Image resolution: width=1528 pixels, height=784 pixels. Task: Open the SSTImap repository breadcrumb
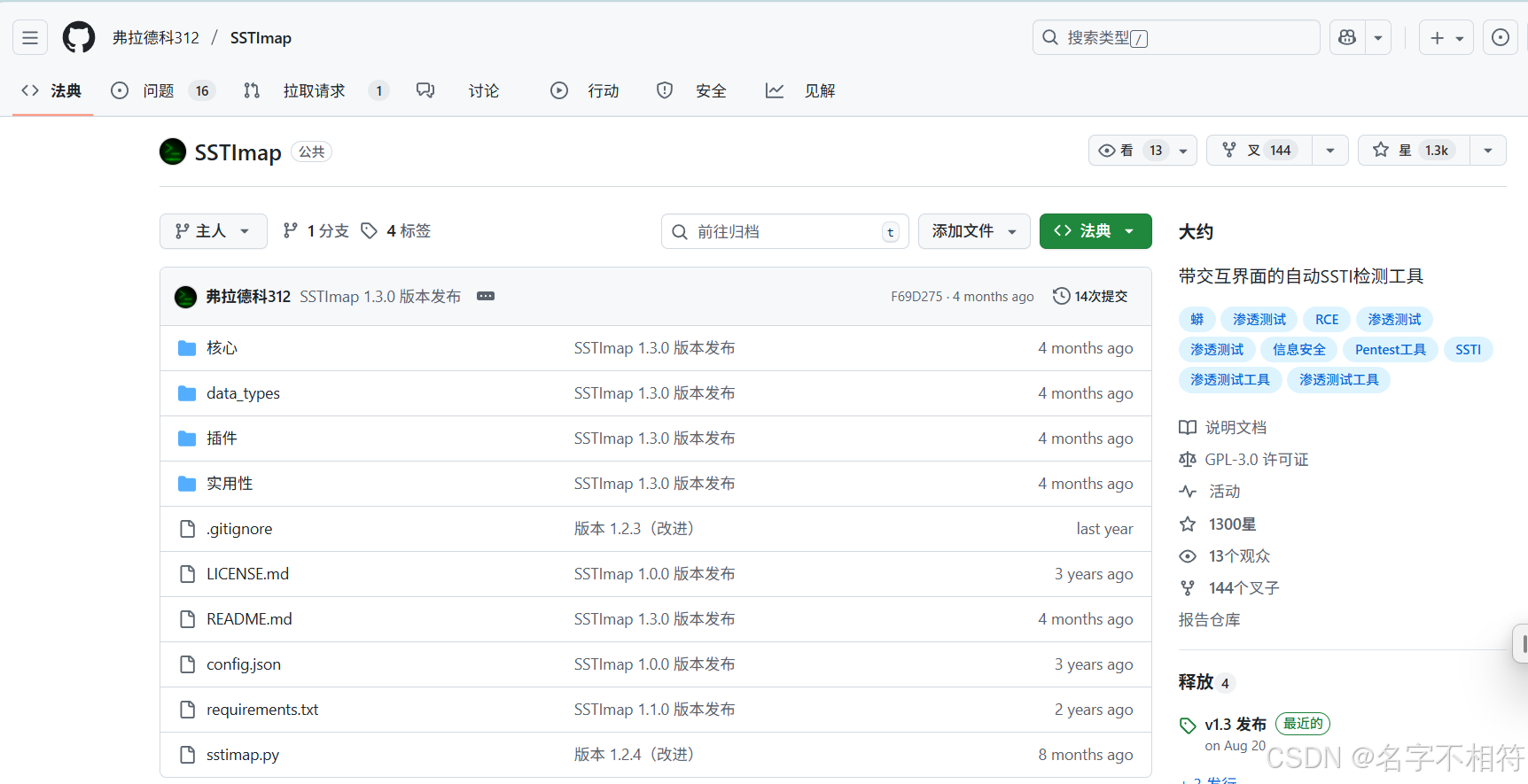(x=261, y=38)
